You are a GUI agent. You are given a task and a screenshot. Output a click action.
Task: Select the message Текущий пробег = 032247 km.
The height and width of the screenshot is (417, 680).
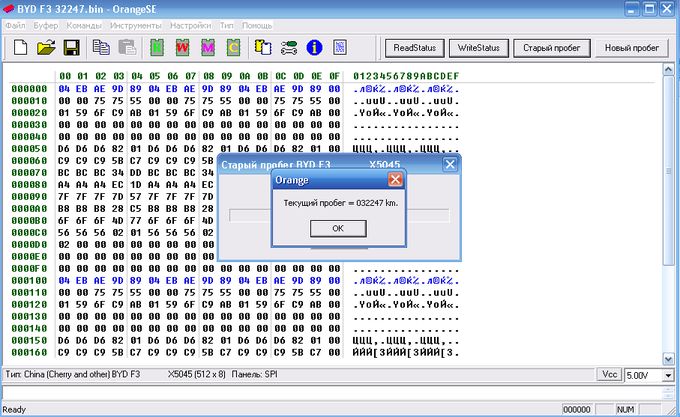[340, 203]
